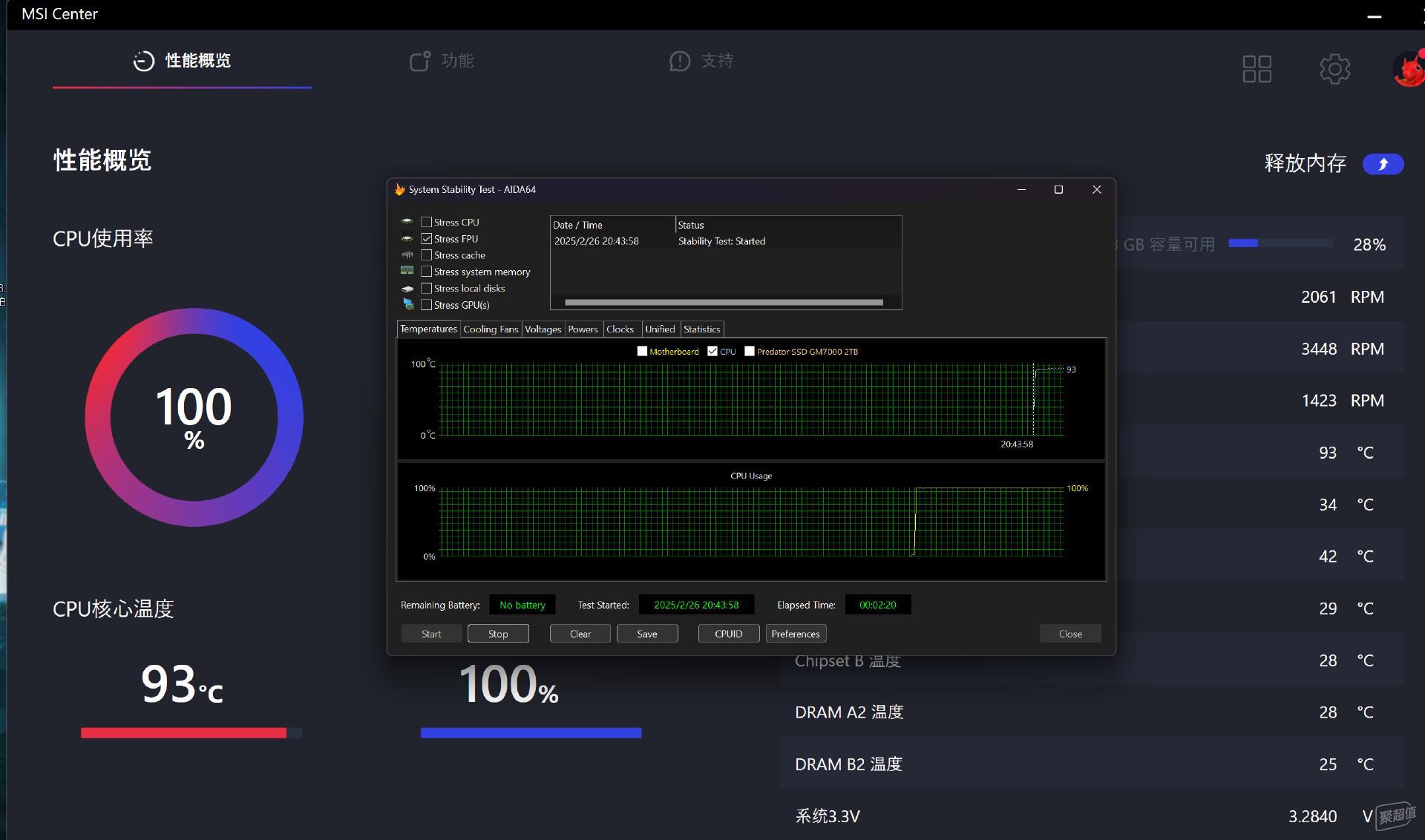Stop the stability test

498,634
